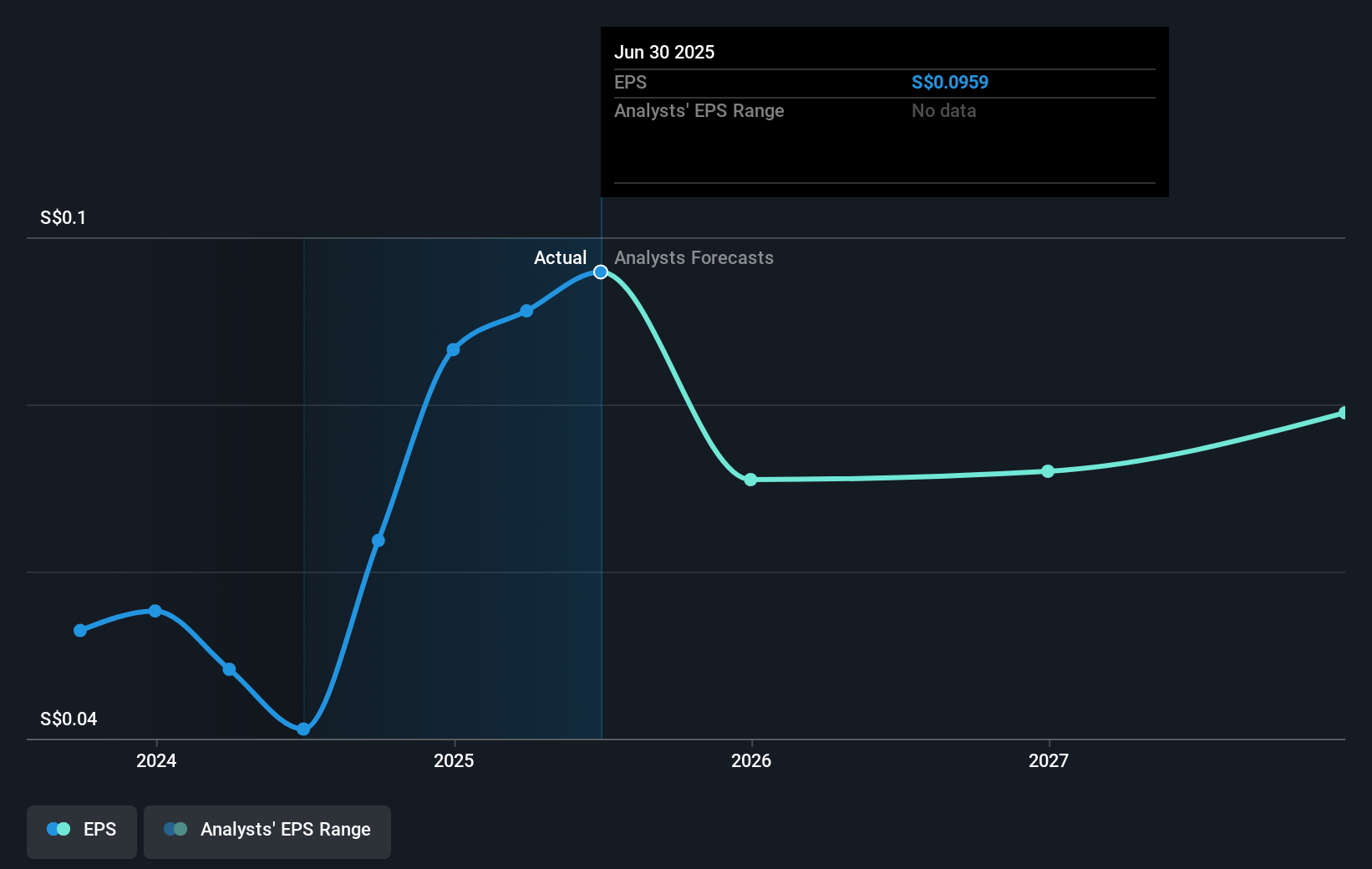
Task: Select the lowest EPS point in mid-2024
Action: coord(303,729)
